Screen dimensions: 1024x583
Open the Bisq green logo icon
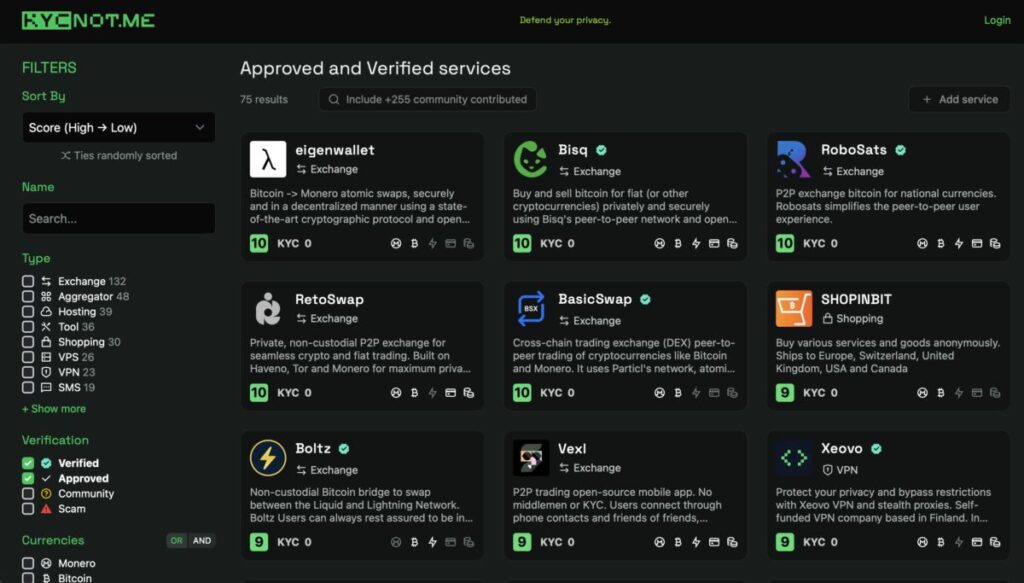pyautogui.click(x=531, y=159)
